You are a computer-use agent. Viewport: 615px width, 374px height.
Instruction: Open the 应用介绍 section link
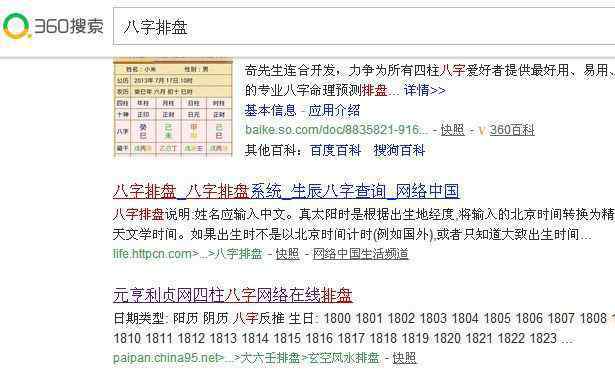(334, 111)
